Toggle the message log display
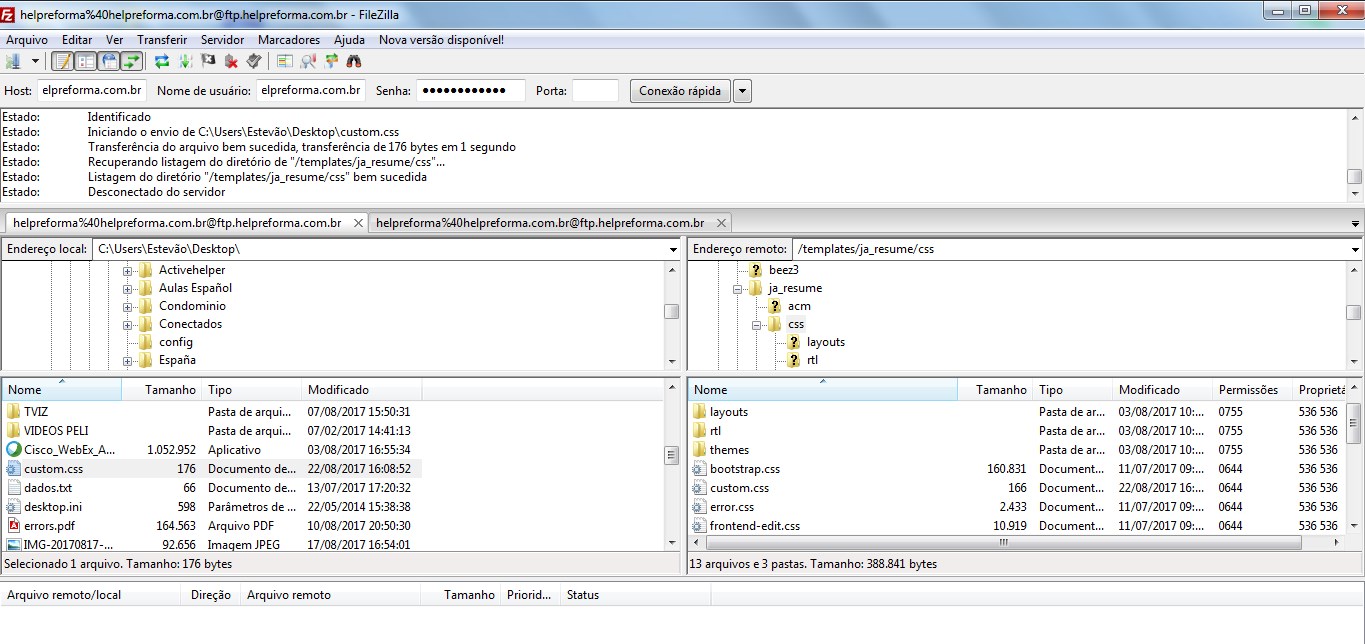Viewport: 1365px width, 644px height. (x=63, y=60)
